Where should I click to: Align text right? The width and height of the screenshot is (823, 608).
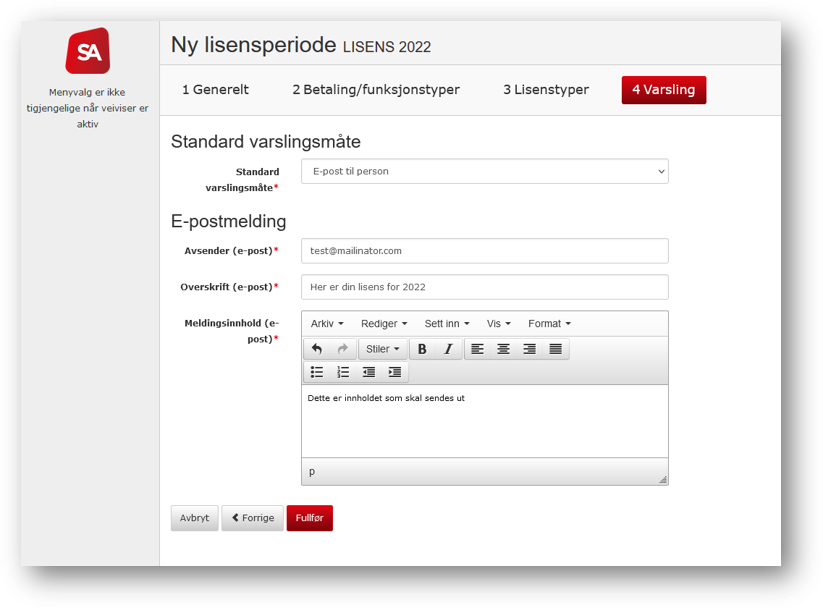tap(530, 349)
